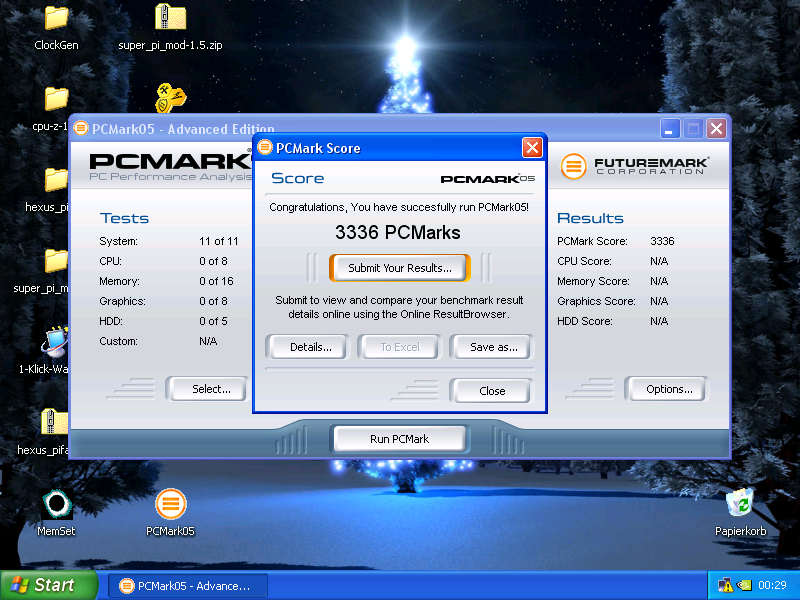Image resolution: width=800 pixels, height=600 pixels.
Task: Launch MemSet from the desktop
Action: (x=56, y=504)
